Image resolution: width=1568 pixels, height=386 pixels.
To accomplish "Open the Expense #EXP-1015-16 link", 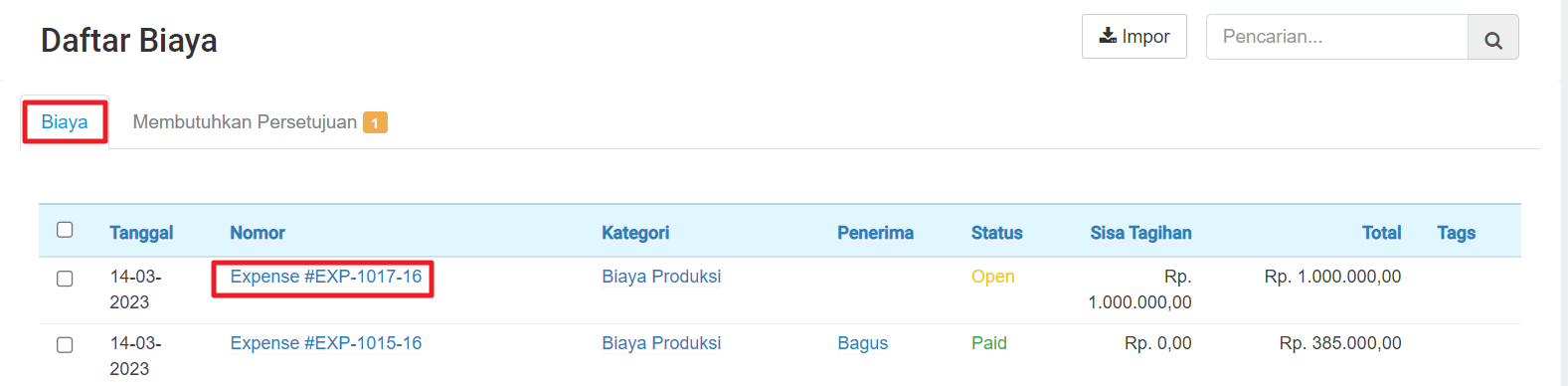I will 326,343.
